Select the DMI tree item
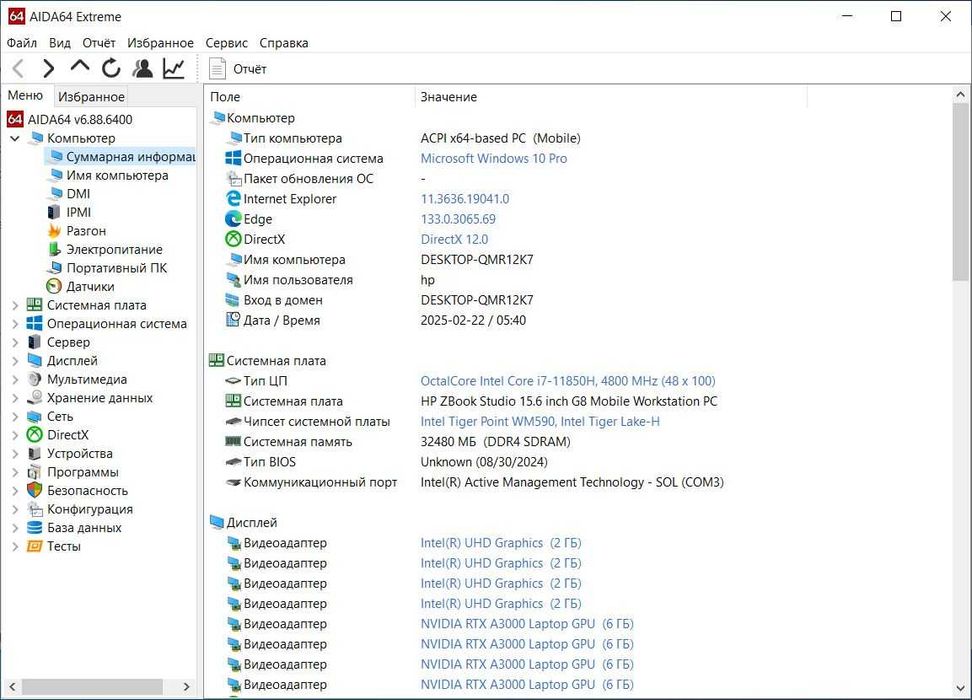Screen dimensions: 972x700 click(x=78, y=194)
